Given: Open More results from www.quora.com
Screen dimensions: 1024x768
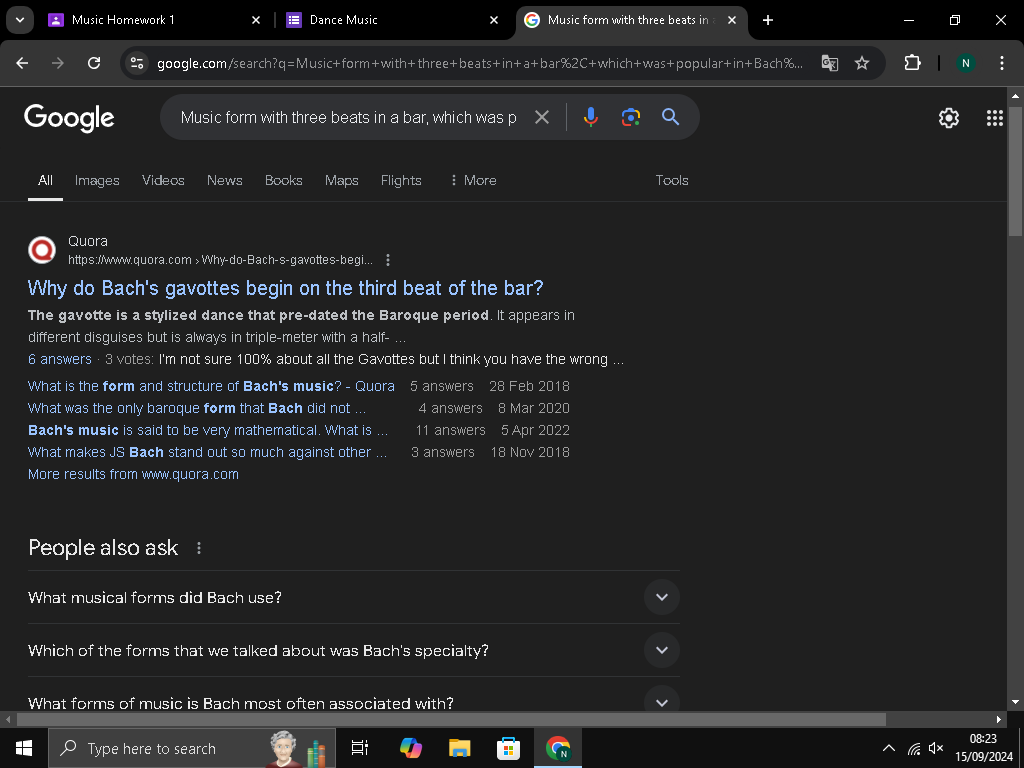Looking at the screenshot, I should tap(133, 474).
